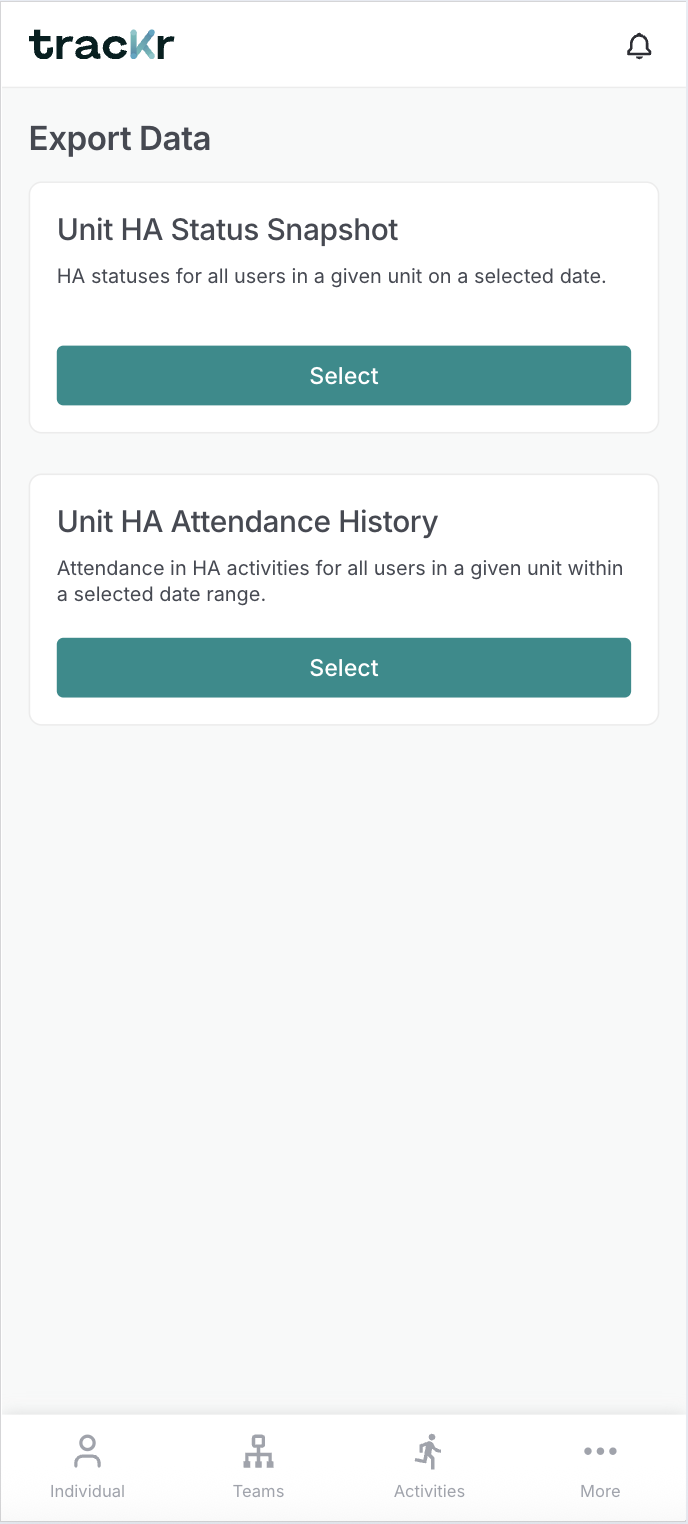Tap the Activities running figure icon
Image resolution: width=688 pixels, height=1524 pixels.
click(429, 1451)
